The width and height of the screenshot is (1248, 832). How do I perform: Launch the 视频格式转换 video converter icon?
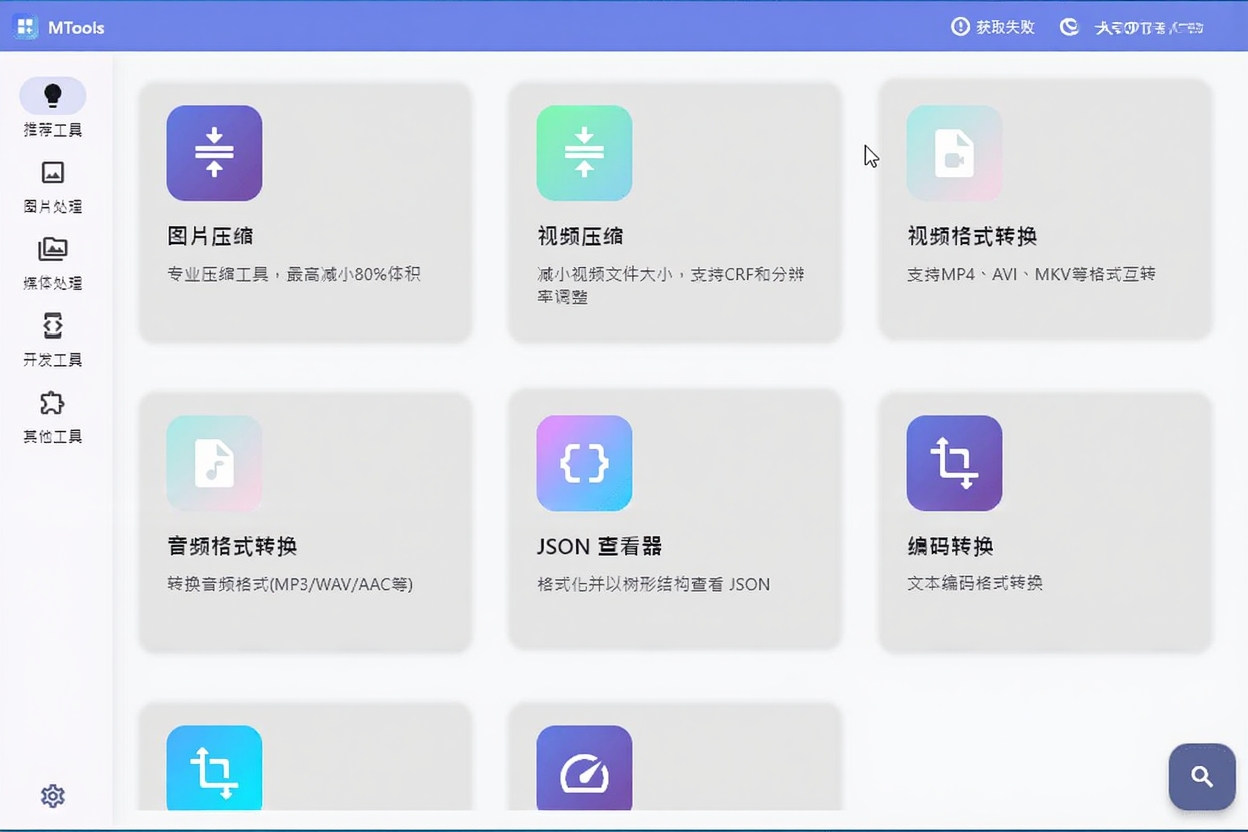953,152
